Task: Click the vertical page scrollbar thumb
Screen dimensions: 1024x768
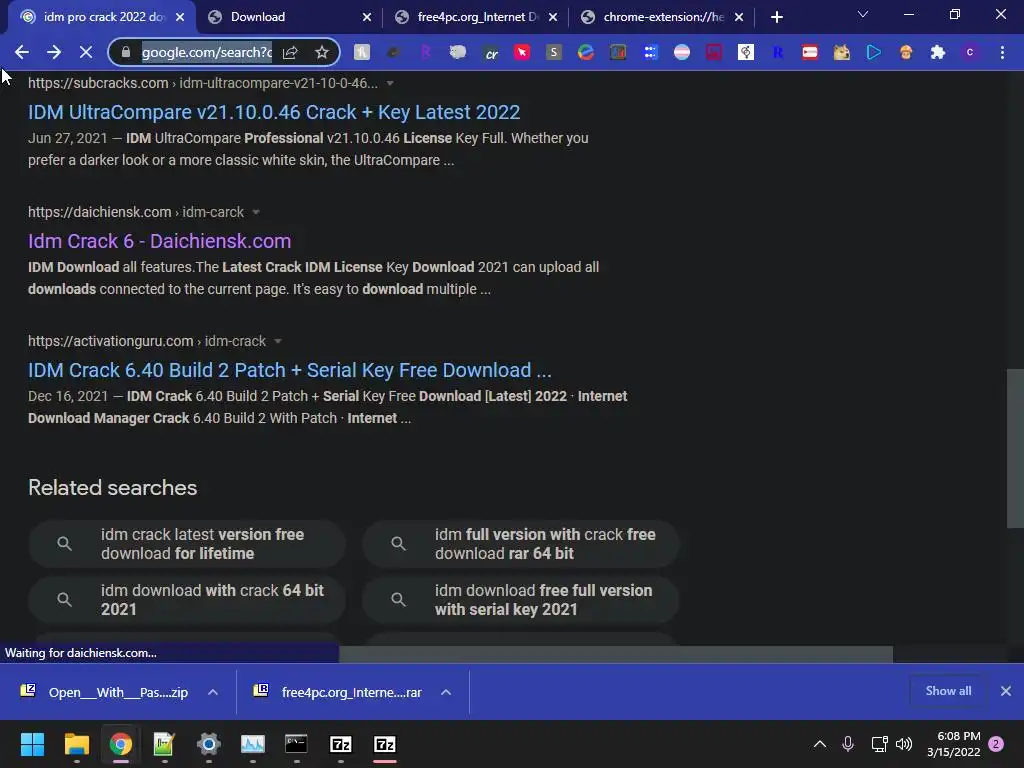Action: [x=1015, y=448]
